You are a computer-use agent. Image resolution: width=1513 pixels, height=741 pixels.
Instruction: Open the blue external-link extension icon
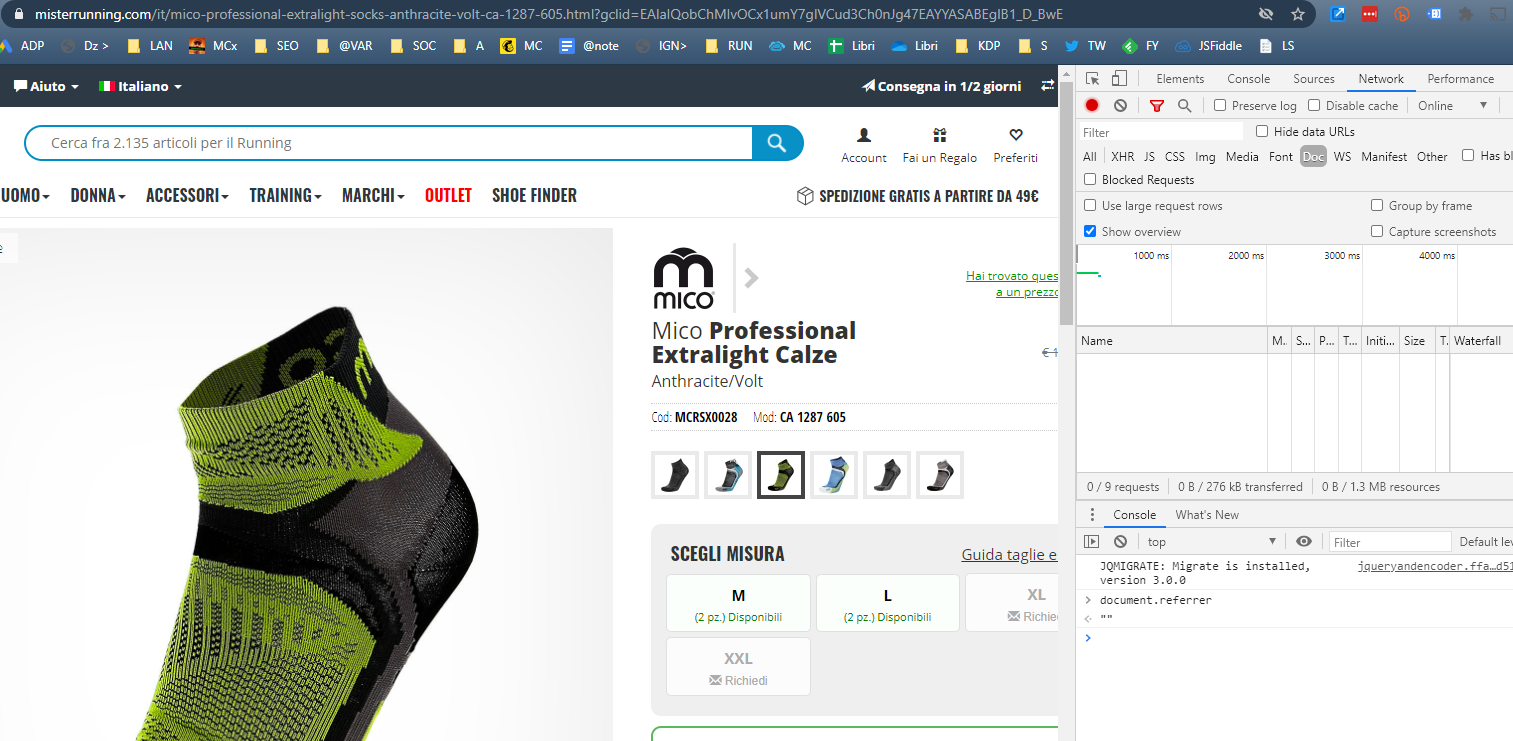pos(1337,14)
